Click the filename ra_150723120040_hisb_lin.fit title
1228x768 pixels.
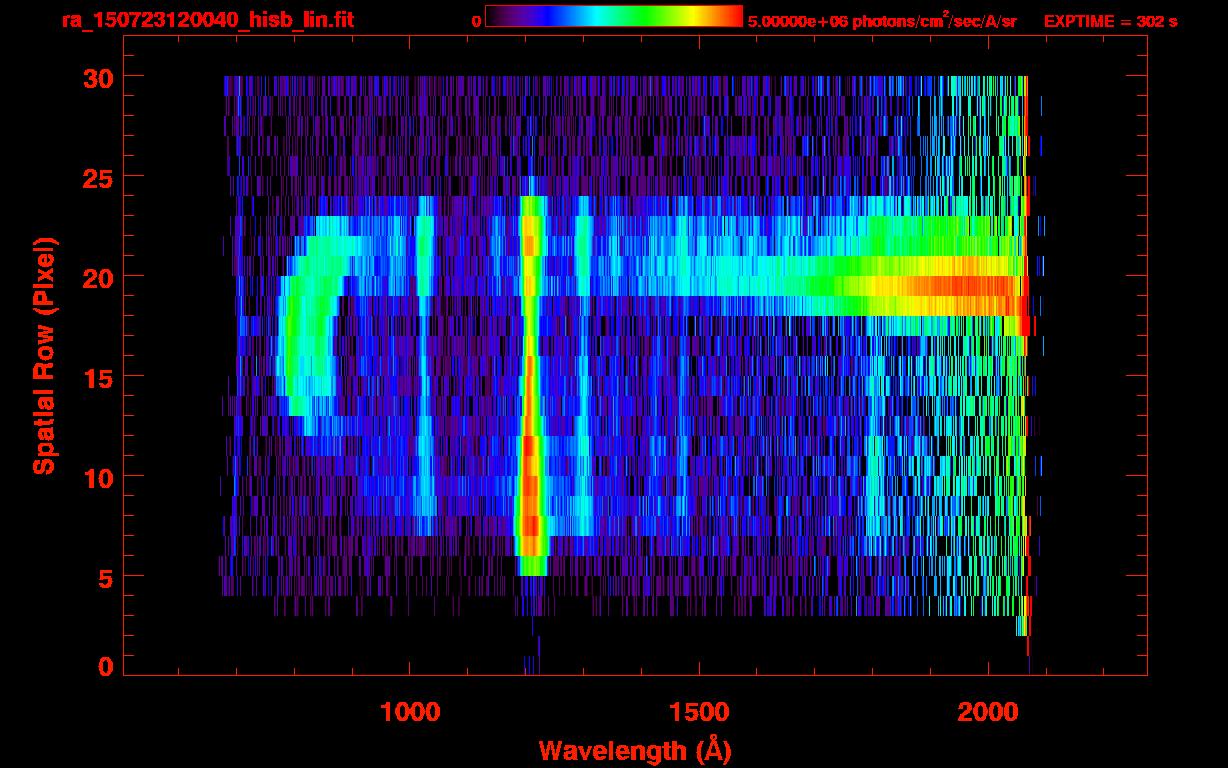[207, 20]
